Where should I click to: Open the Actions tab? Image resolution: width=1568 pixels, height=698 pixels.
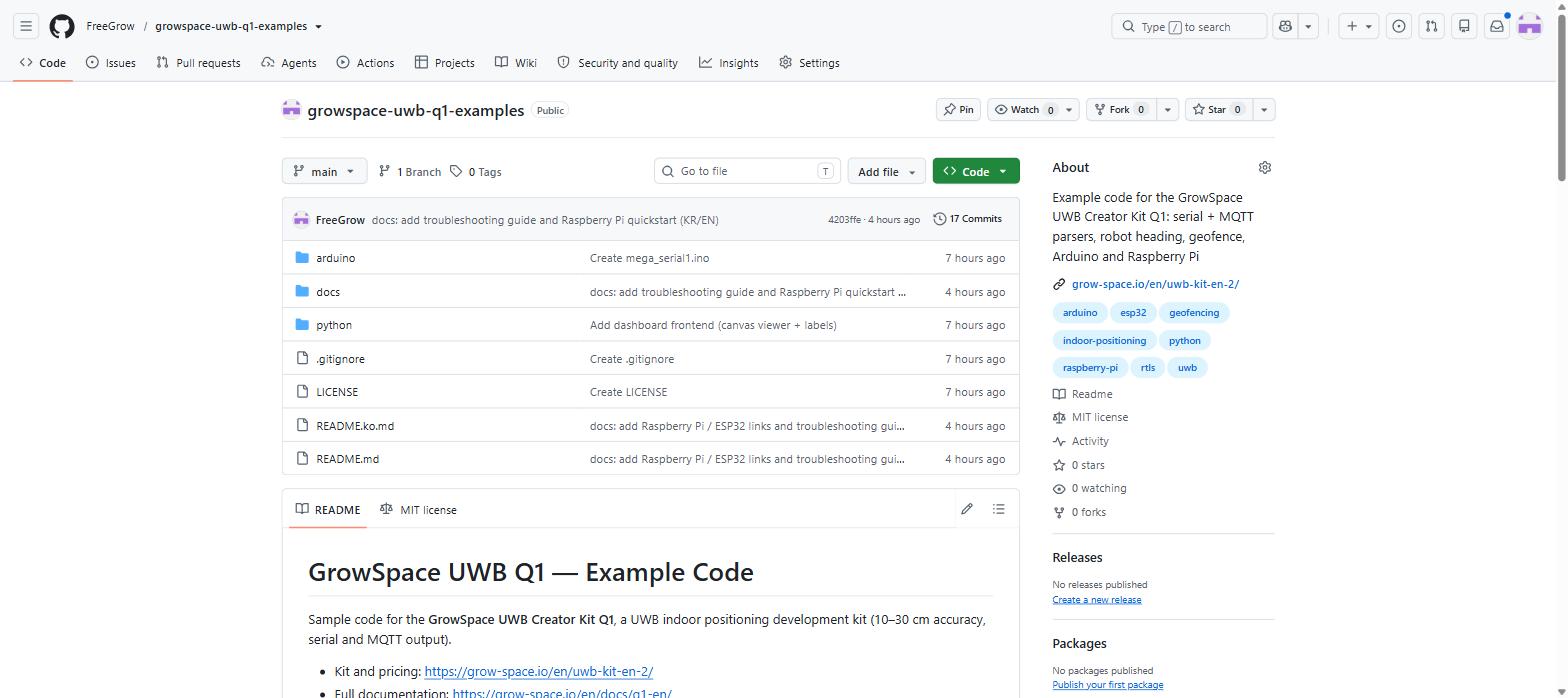(x=365, y=62)
